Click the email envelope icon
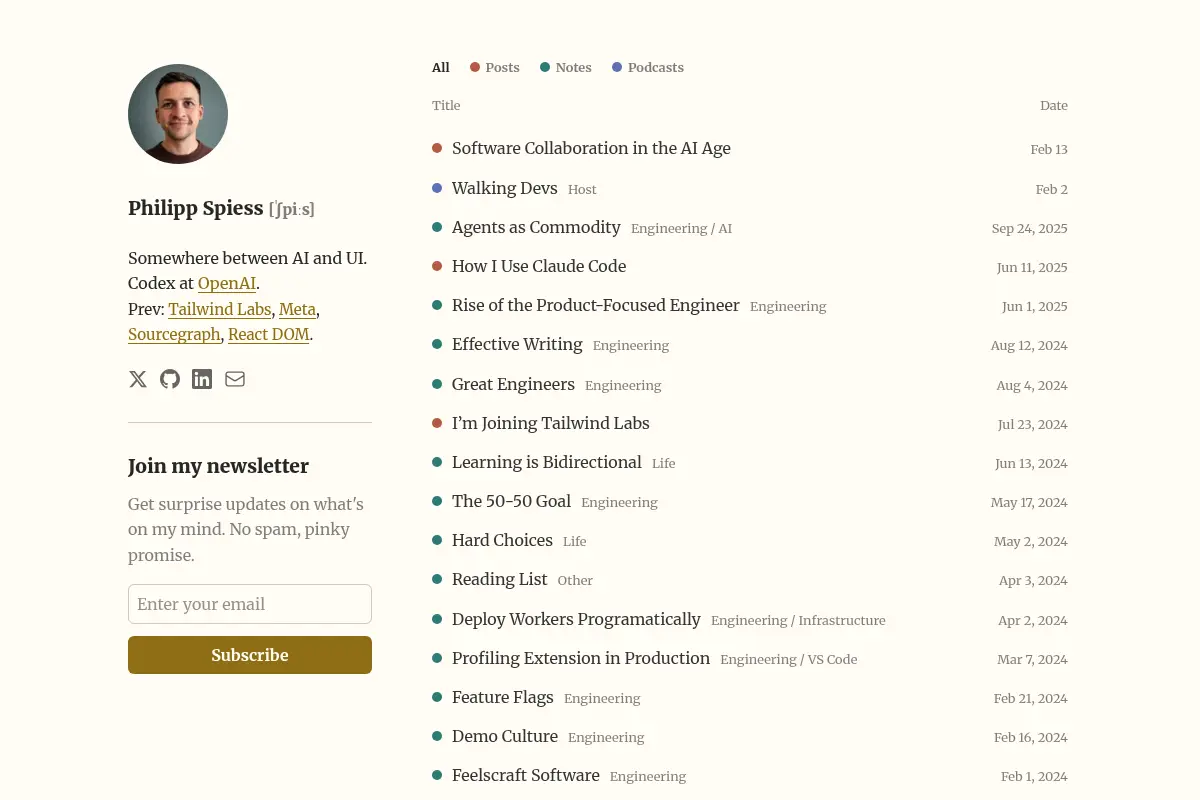The height and width of the screenshot is (800, 1200). click(x=235, y=379)
